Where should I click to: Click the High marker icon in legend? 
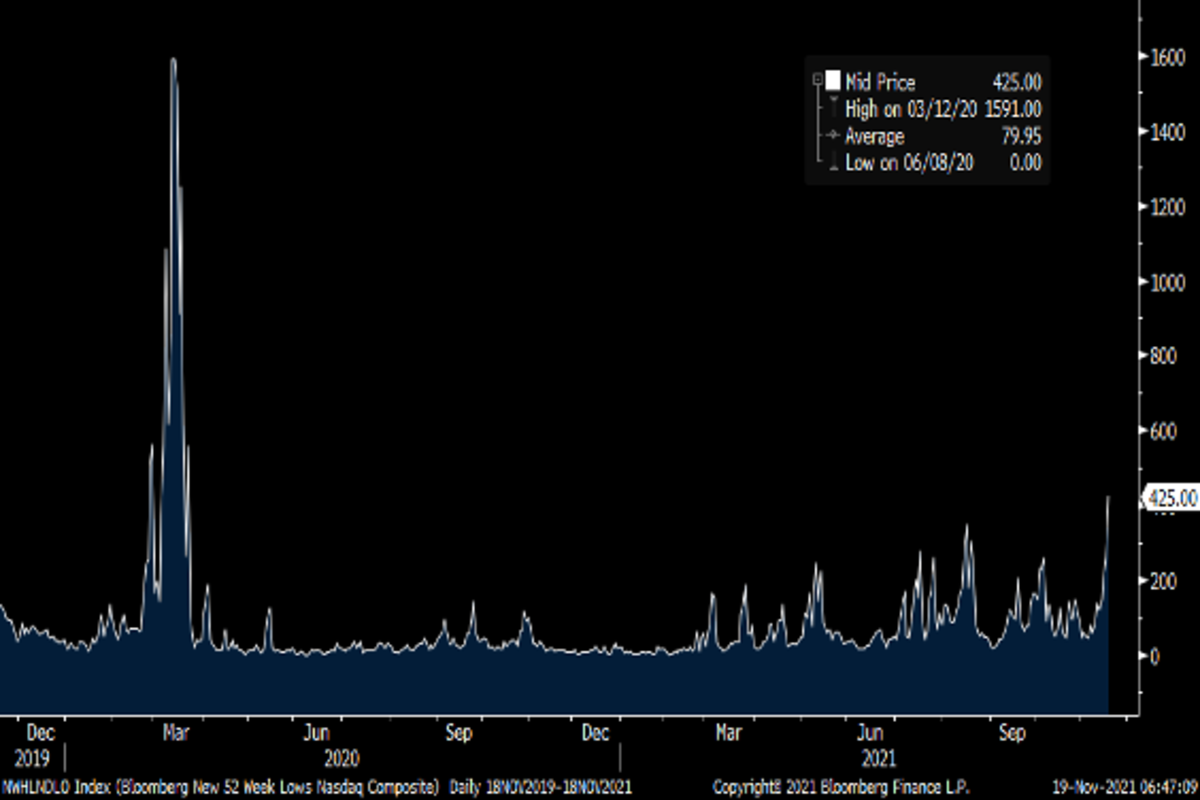832,109
